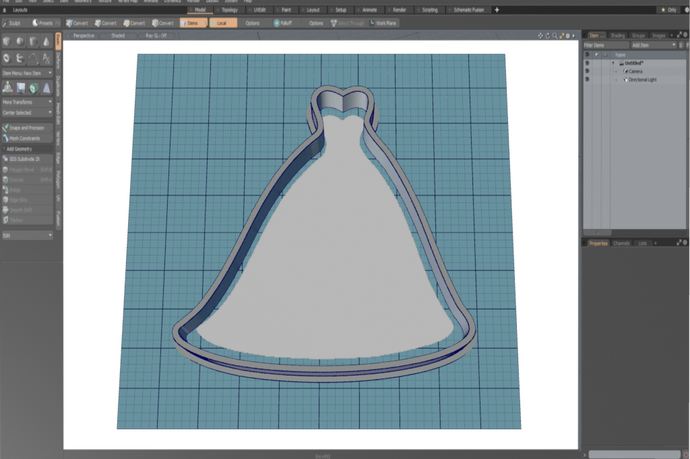Select the Teapot primitive tool

[20, 58]
